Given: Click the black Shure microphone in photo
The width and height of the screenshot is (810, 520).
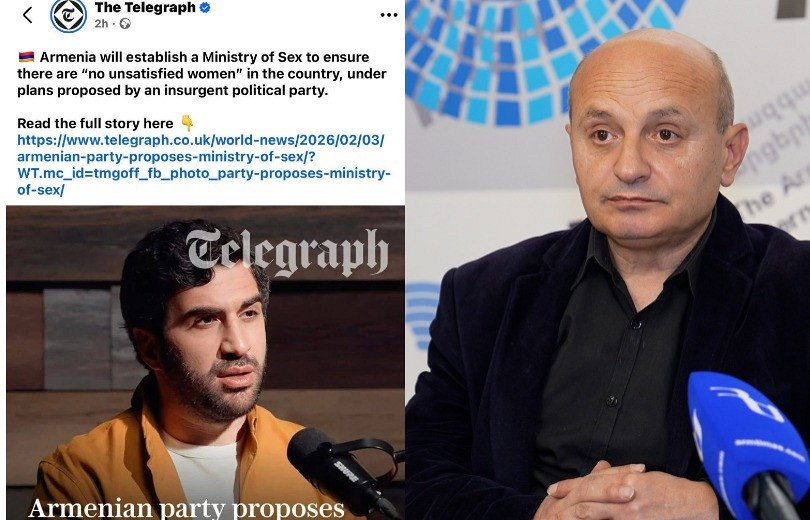Looking at the screenshot, I should click(x=339, y=470).
